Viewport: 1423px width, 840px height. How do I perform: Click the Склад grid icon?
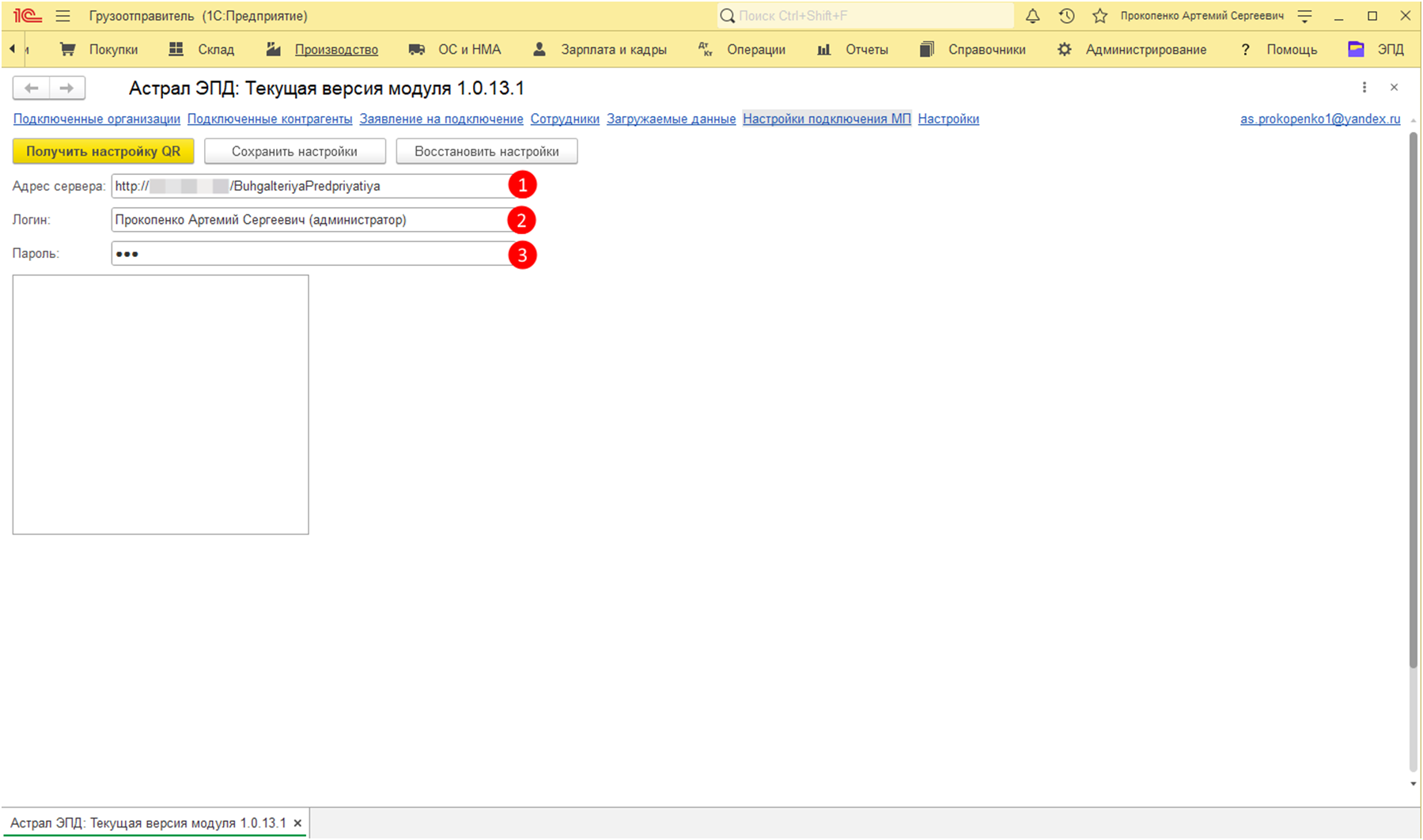176,49
